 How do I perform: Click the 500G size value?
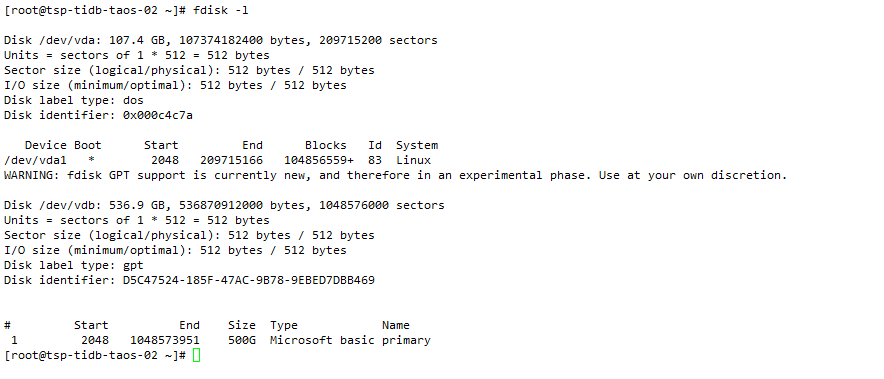click(x=242, y=341)
